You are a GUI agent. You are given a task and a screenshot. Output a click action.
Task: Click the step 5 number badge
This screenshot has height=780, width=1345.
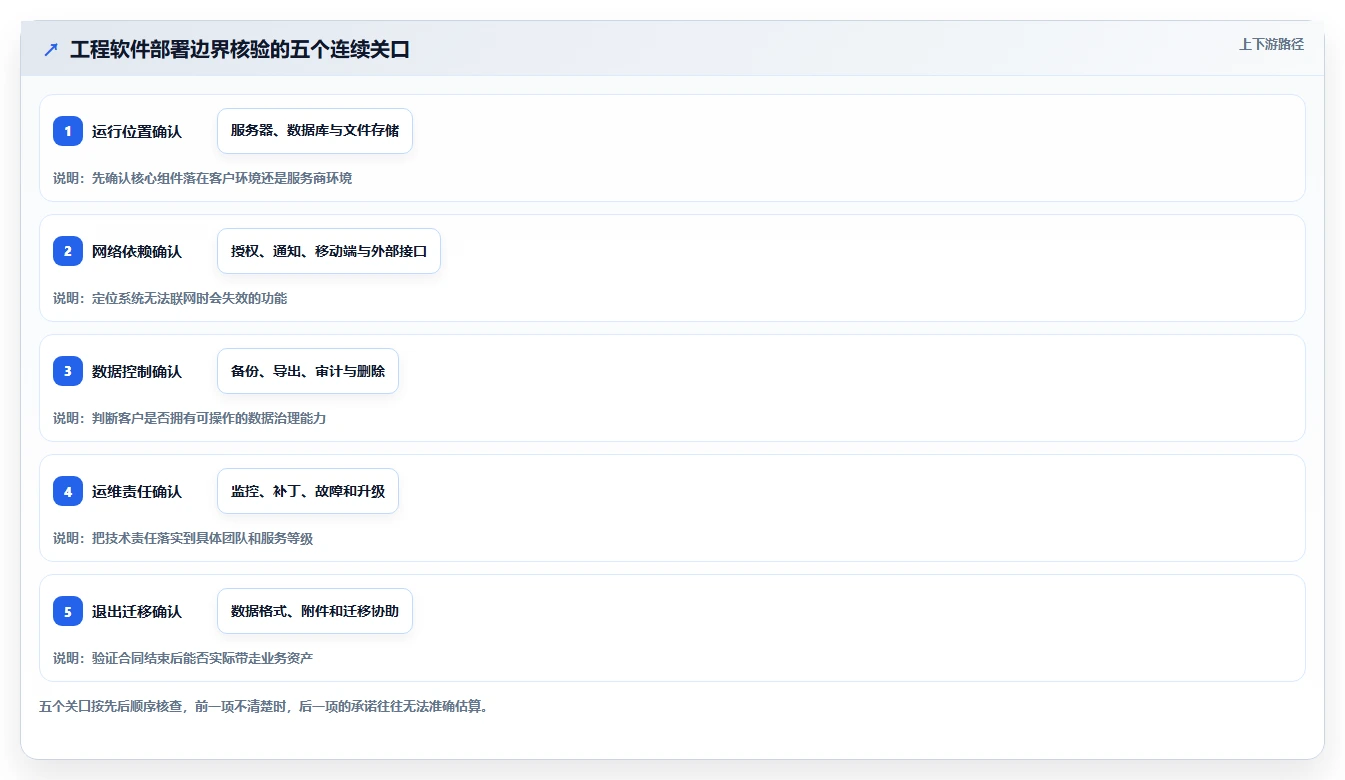click(68, 611)
